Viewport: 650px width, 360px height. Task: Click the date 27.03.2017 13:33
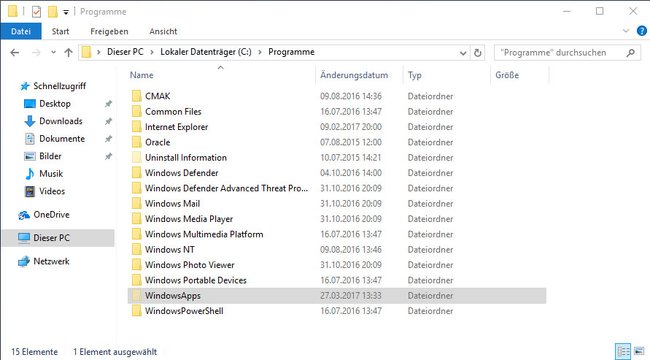click(x=351, y=296)
